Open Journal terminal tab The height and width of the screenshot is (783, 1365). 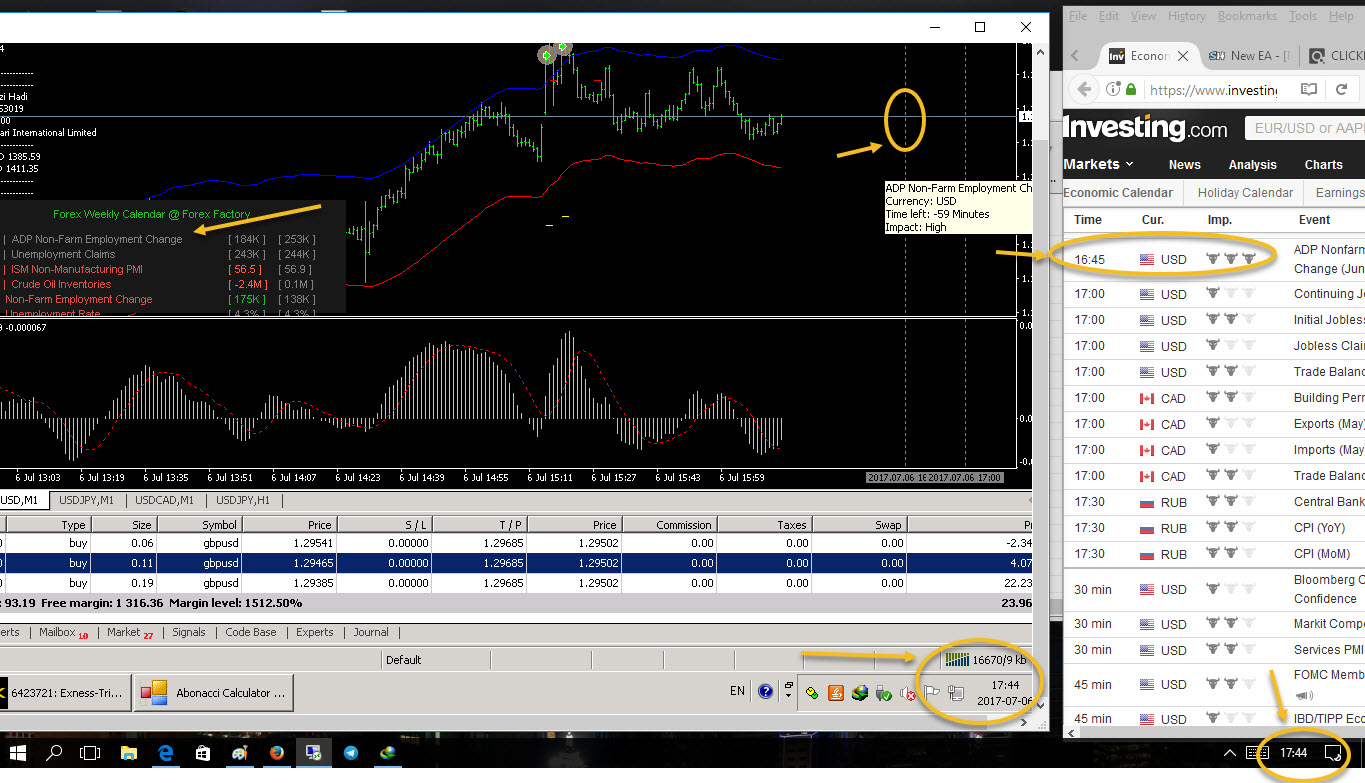coord(371,632)
